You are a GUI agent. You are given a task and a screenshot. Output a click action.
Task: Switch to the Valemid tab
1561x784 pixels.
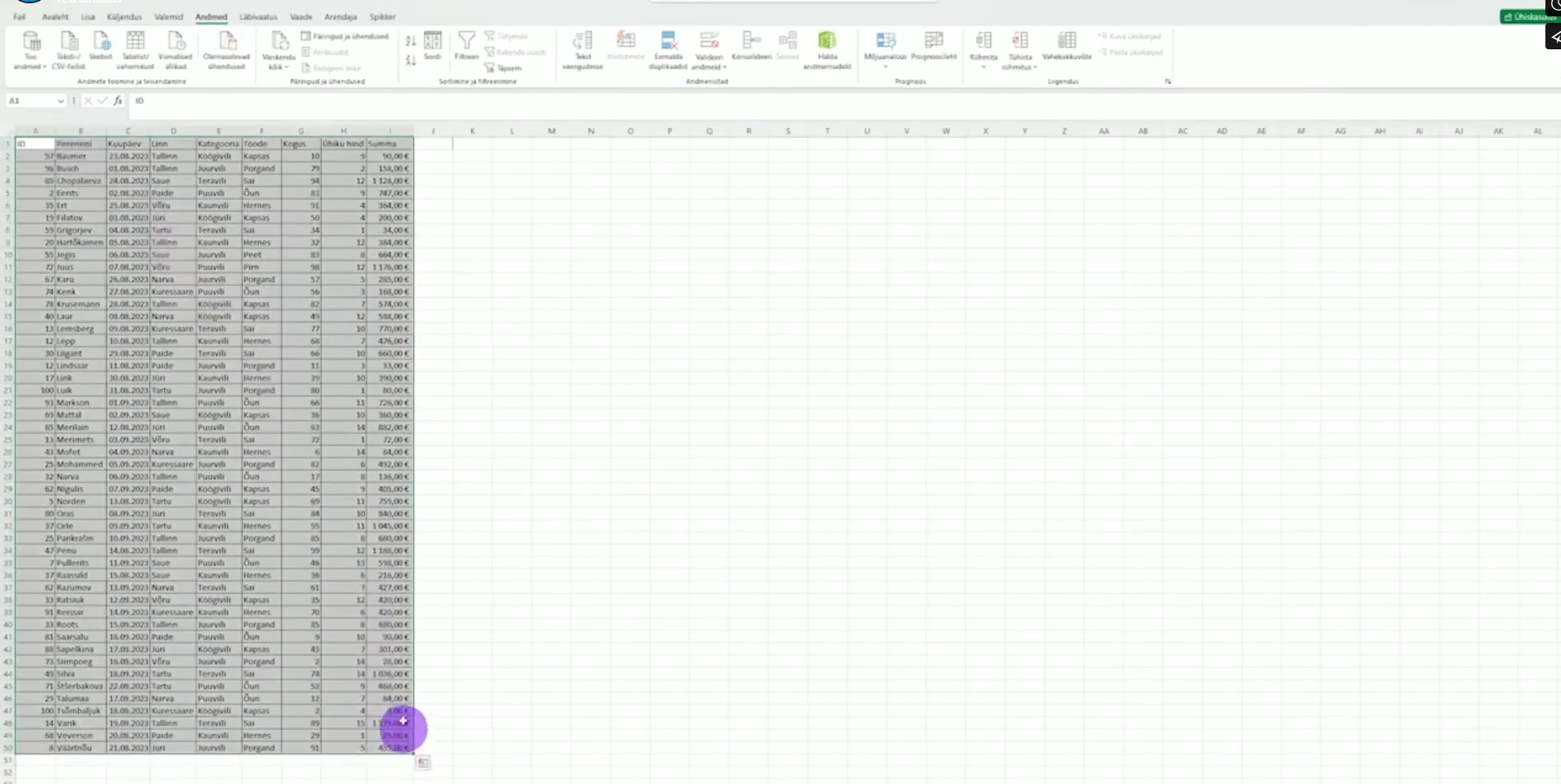(169, 16)
